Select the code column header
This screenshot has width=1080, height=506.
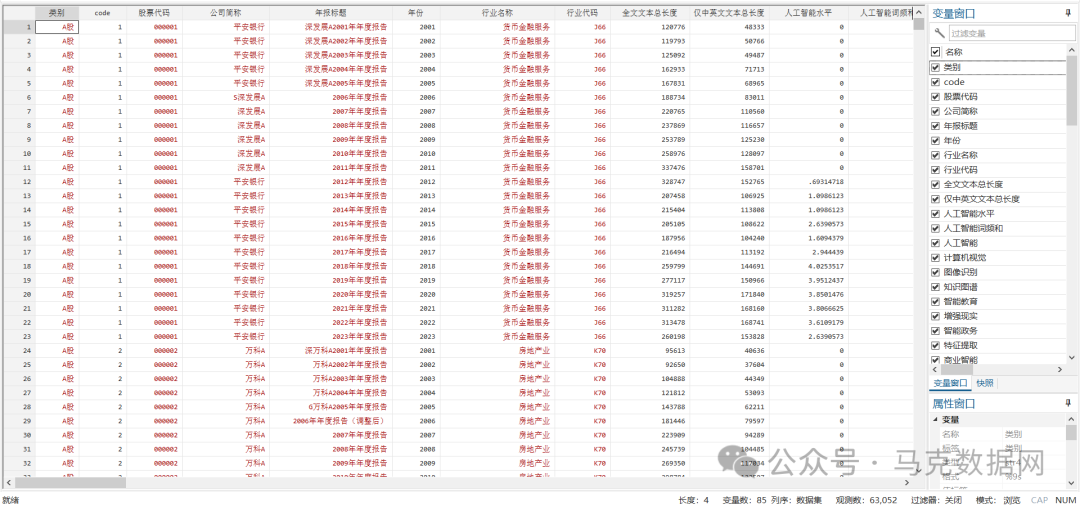[x=103, y=12]
